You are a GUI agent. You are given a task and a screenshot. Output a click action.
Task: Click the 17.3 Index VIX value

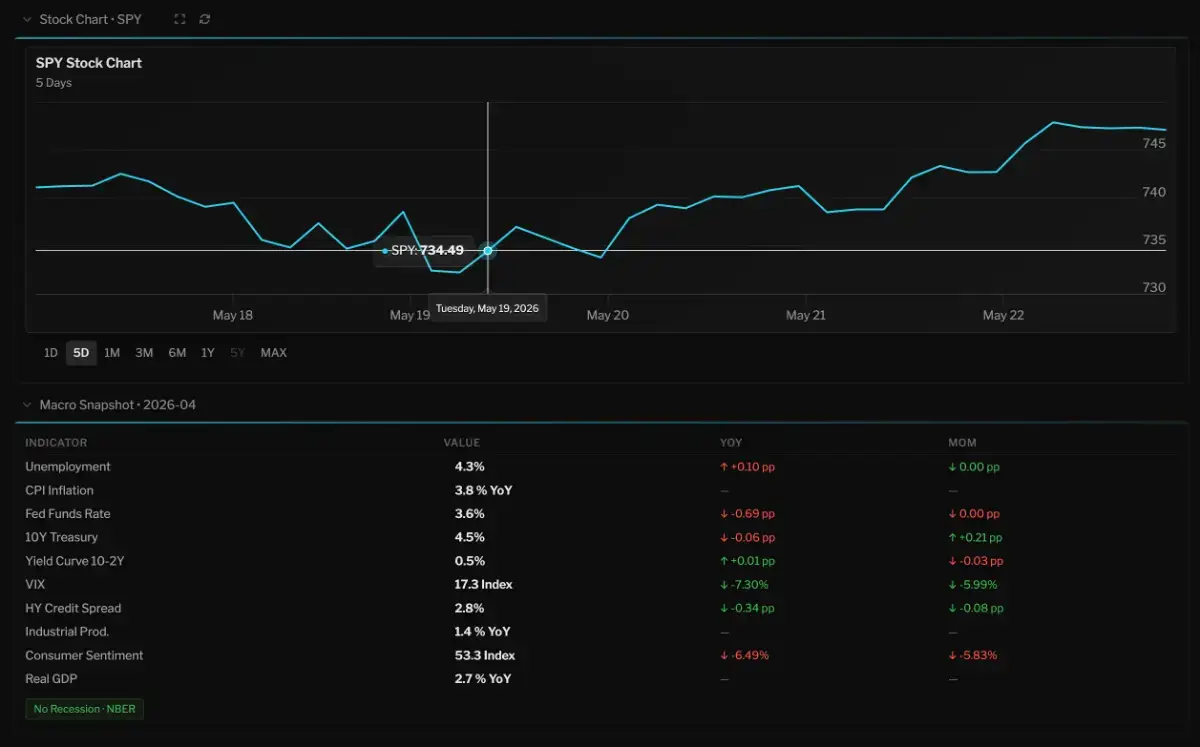pyautogui.click(x=484, y=585)
